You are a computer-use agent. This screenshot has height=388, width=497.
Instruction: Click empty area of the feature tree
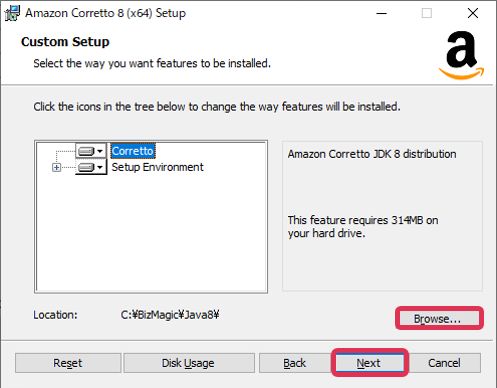[151, 233]
